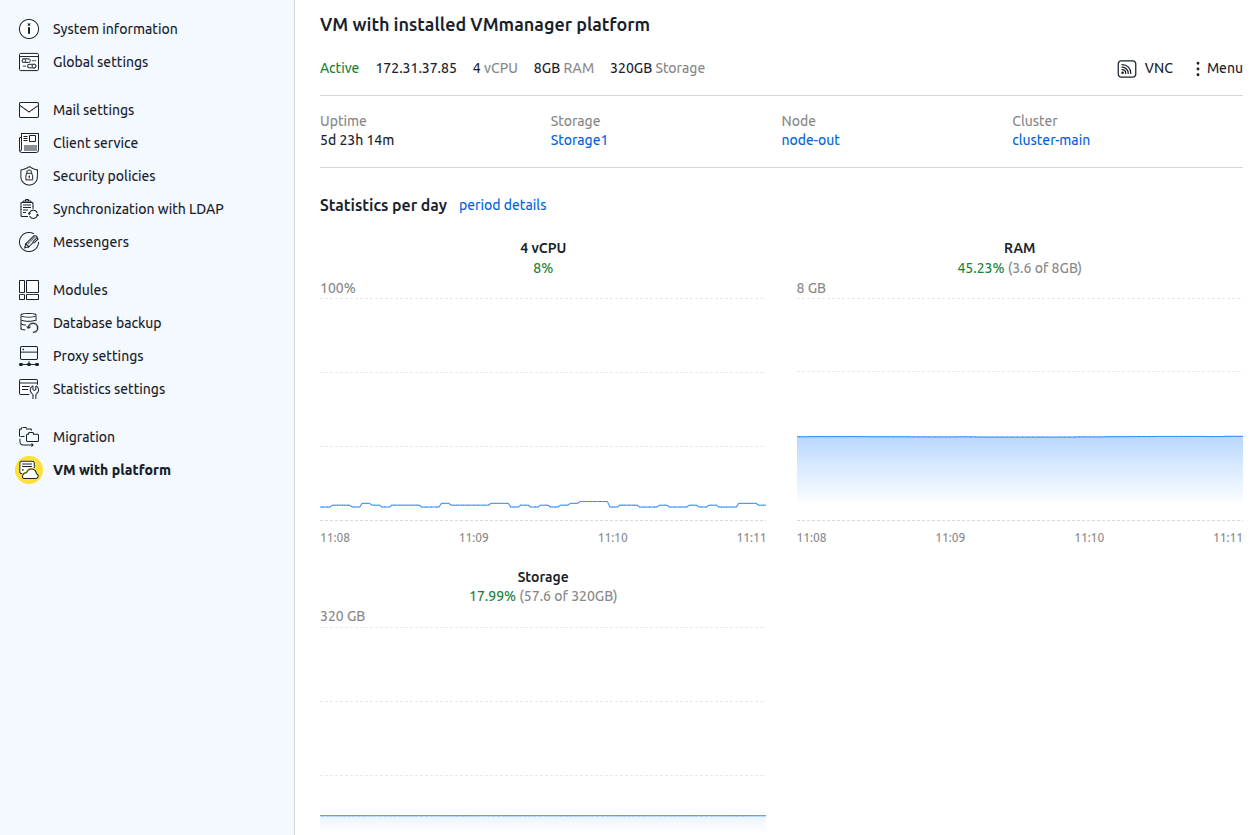Screen dimensions: 1257x835
Task: Open Proxy settings page
Action: (98, 356)
